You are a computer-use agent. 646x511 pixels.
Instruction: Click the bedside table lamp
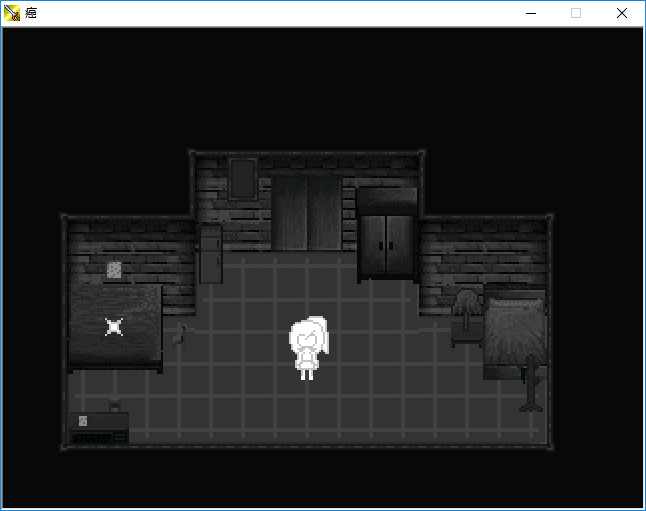click(x=466, y=308)
